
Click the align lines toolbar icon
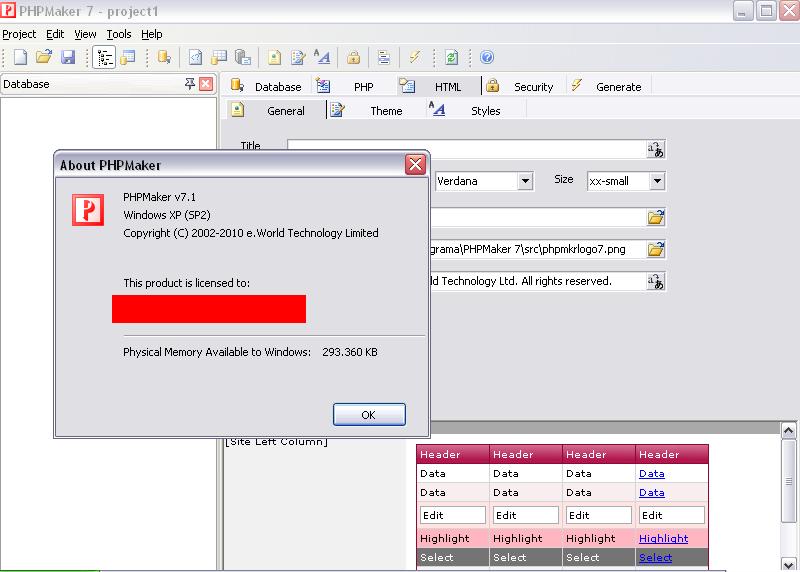[384, 57]
